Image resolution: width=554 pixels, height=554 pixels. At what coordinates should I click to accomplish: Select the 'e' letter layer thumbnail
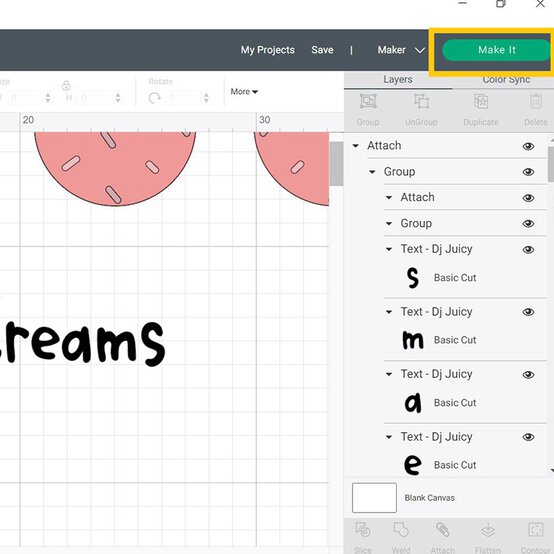tap(413, 465)
